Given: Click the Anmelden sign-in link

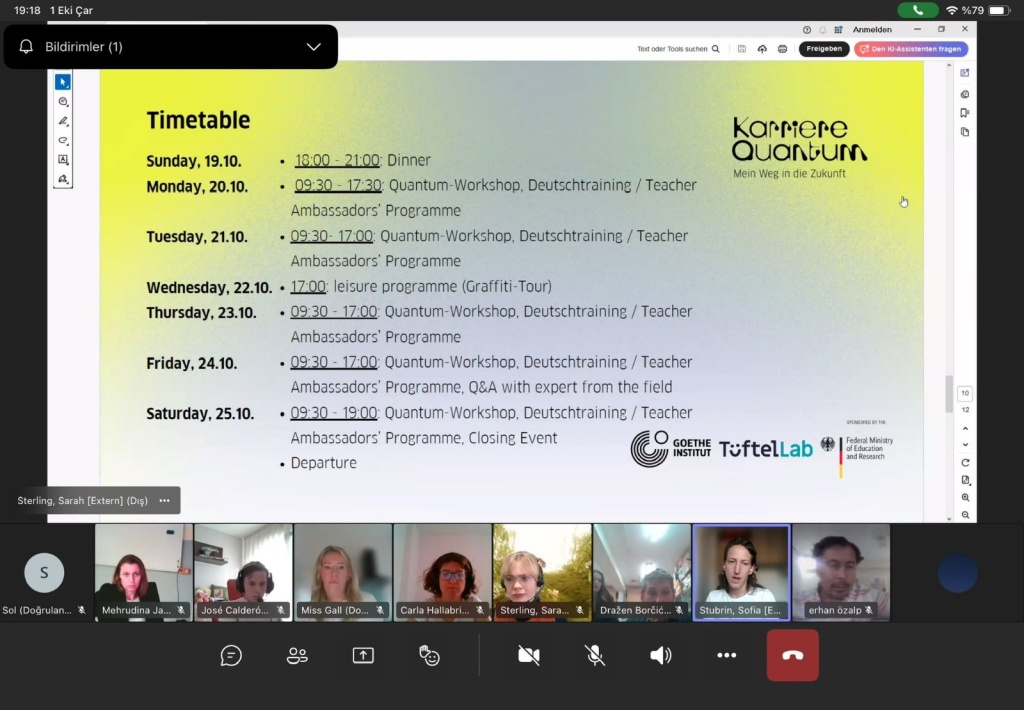Looking at the screenshot, I should coord(872,30).
